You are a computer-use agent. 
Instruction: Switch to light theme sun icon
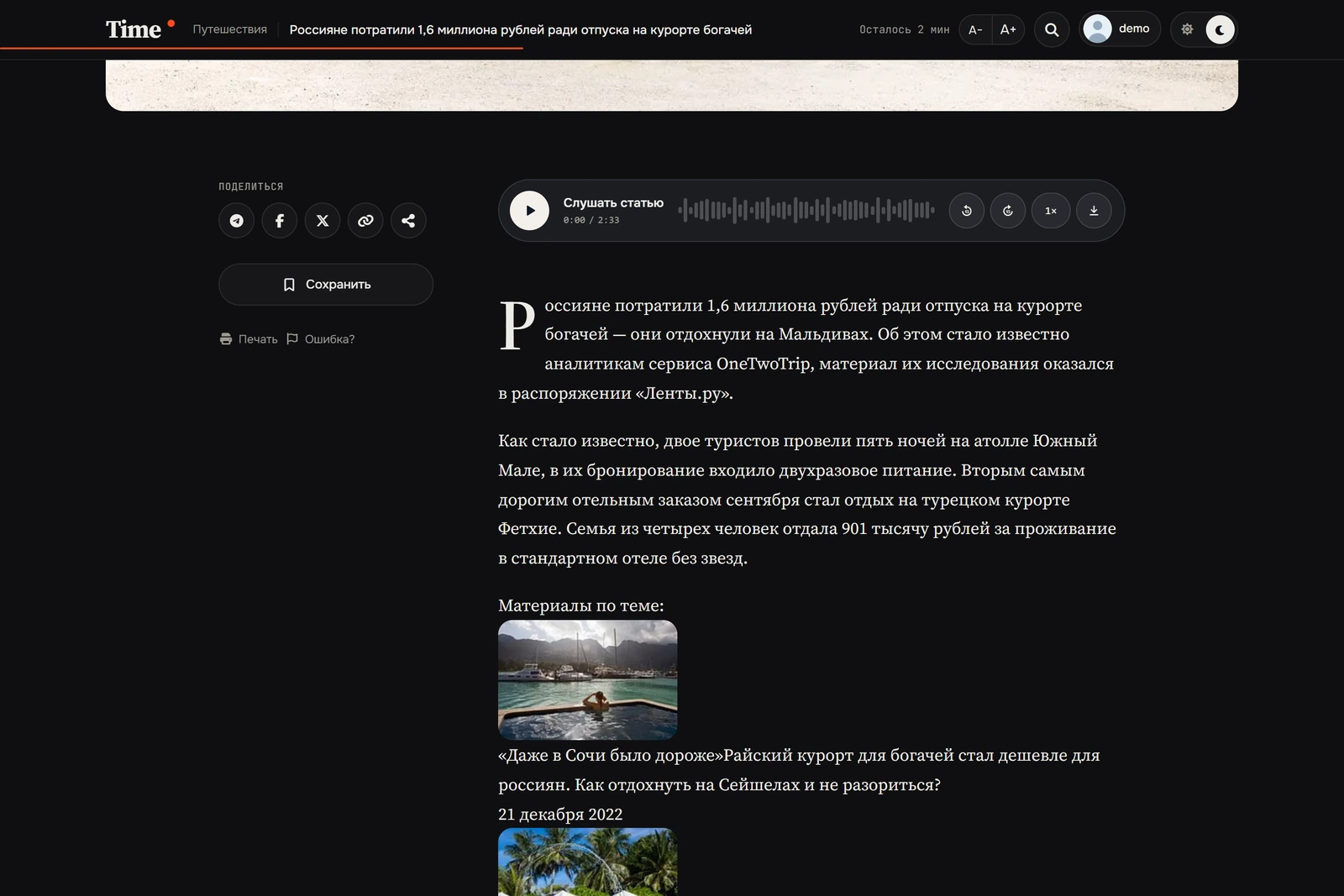pyautogui.click(x=1187, y=29)
